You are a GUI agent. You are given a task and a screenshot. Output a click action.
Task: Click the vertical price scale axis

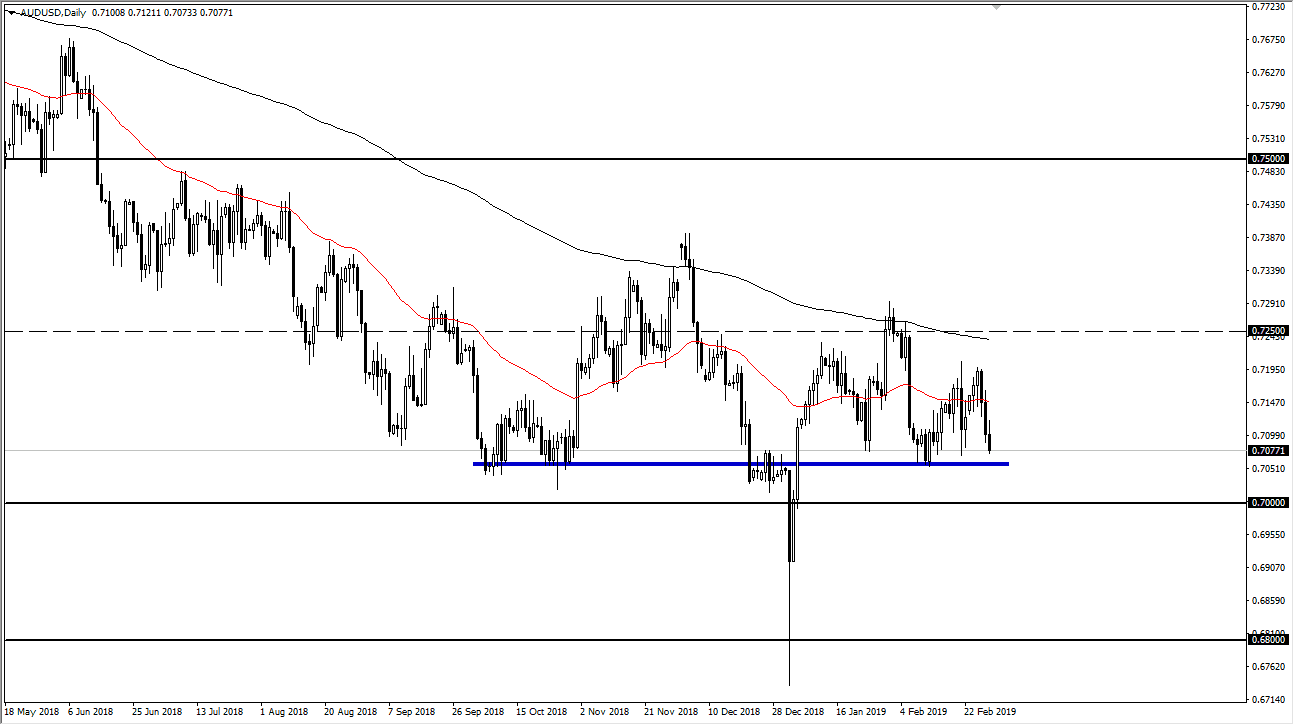click(1267, 360)
